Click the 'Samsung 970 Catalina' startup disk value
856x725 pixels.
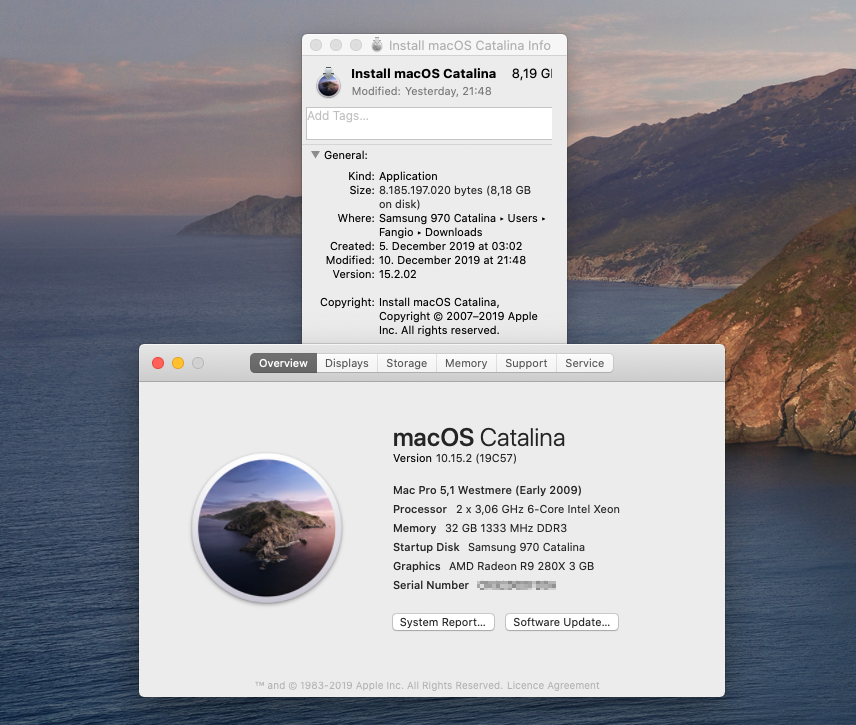click(x=526, y=547)
